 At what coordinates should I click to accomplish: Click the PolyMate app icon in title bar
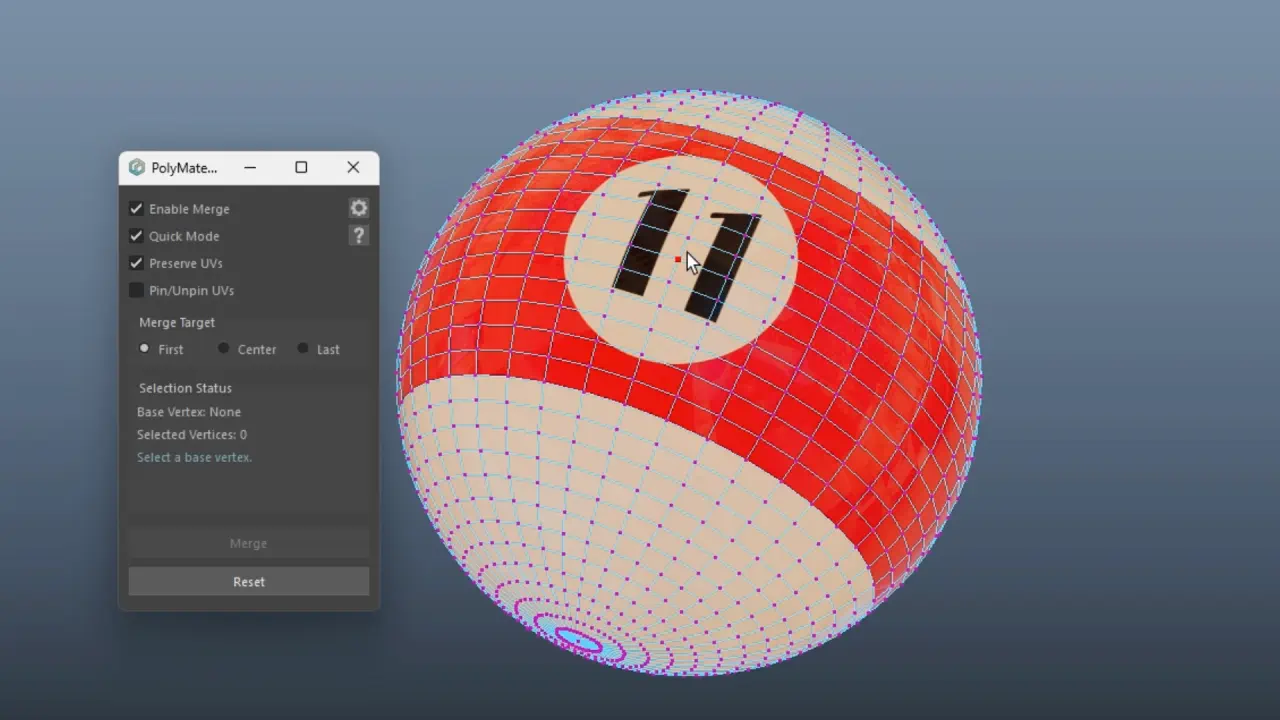coord(137,168)
